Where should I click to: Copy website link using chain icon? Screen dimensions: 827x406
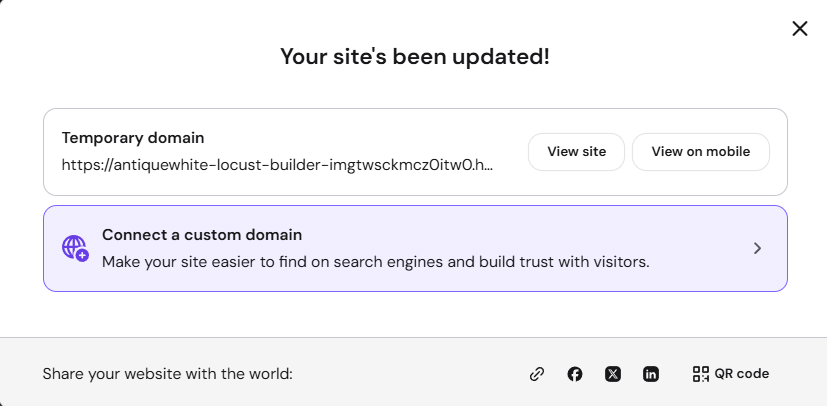537,374
